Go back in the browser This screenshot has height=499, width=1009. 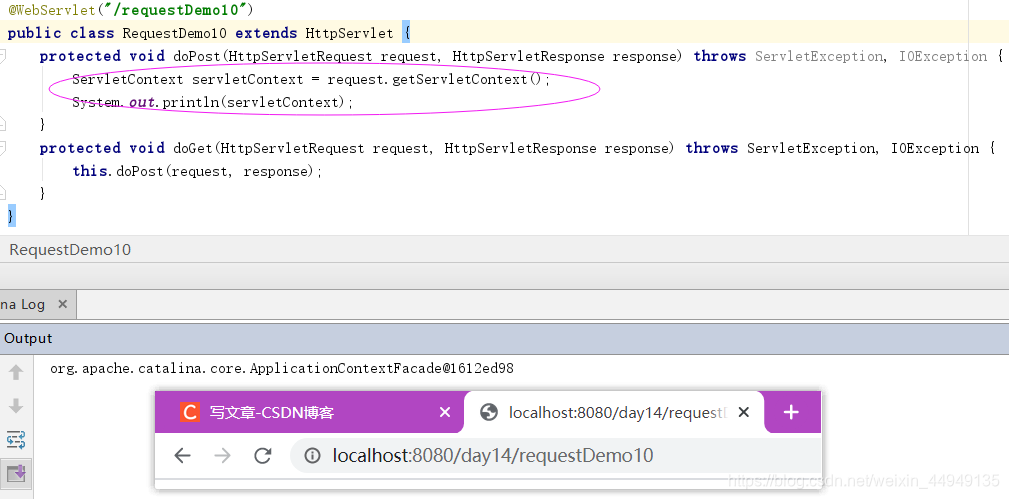tap(183, 456)
